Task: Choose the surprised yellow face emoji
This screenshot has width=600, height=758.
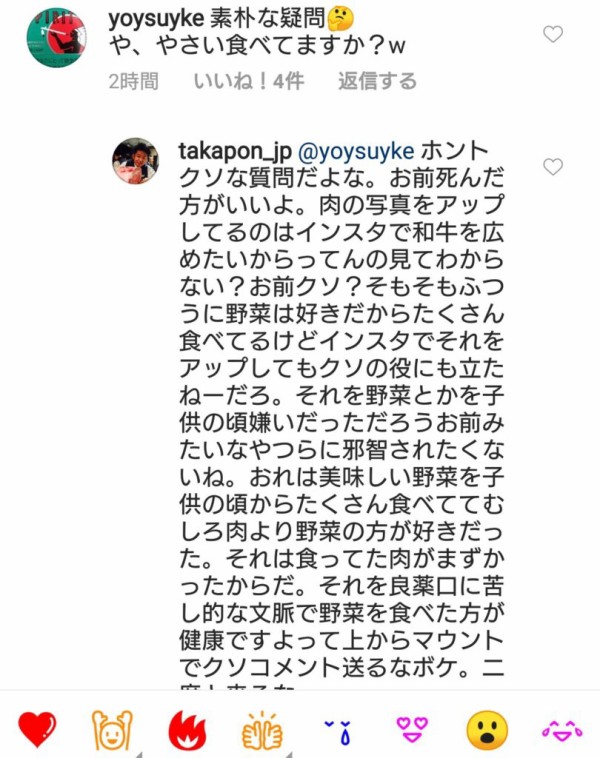Action: [x=487, y=730]
